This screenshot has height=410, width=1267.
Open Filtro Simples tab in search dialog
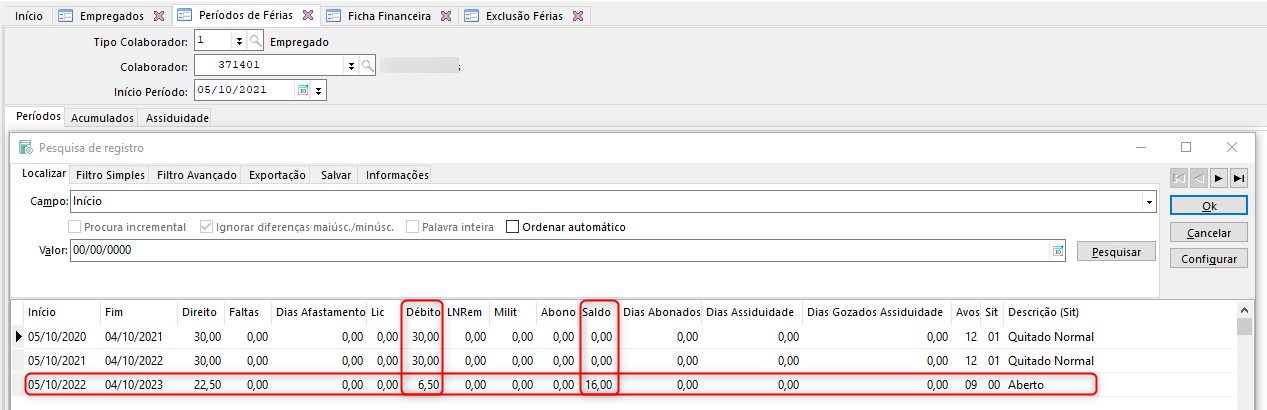[x=110, y=175]
